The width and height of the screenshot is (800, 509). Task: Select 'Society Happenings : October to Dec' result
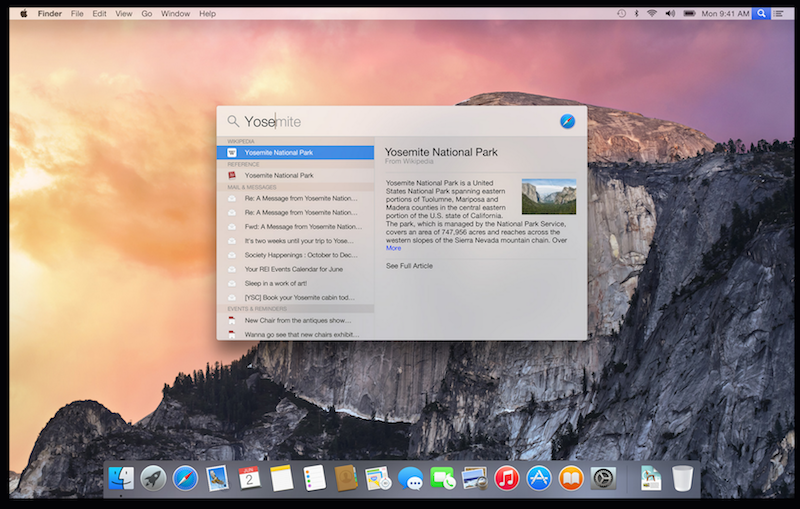click(x=295, y=255)
